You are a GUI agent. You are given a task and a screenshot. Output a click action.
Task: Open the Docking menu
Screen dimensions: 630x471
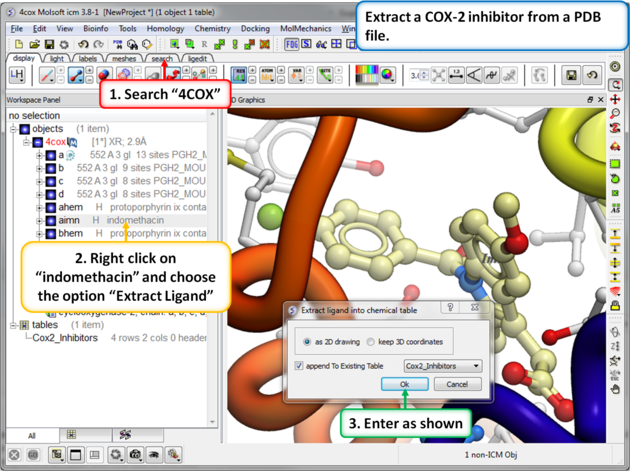(x=255, y=29)
